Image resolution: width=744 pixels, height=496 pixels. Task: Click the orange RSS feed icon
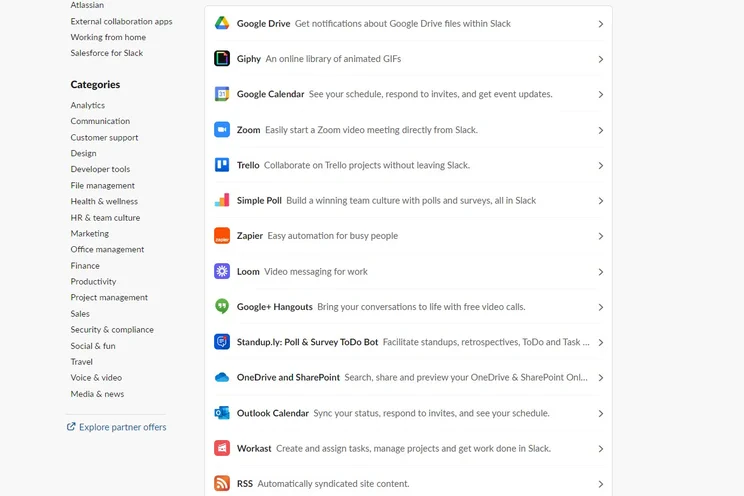click(222, 483)
